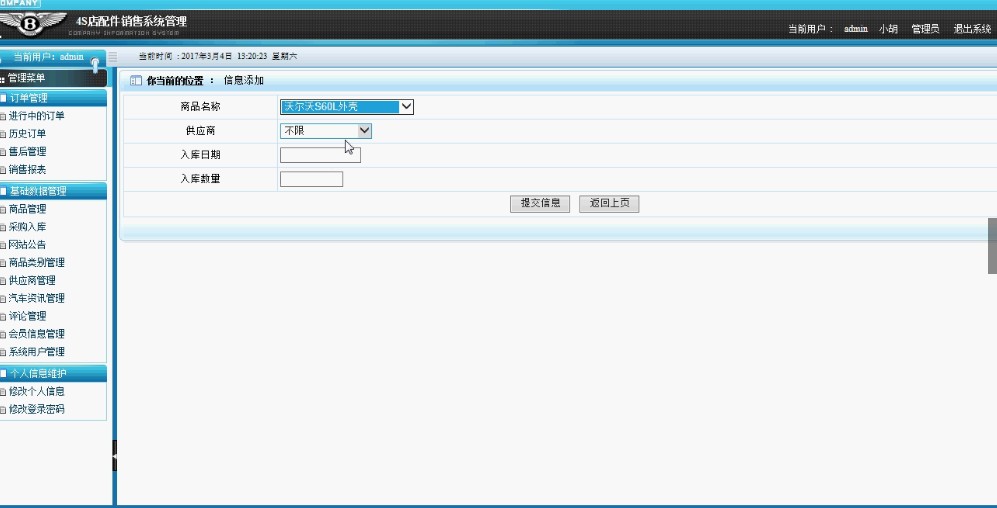
Task: Click the 4S店配件销售系统管理 title
Action: point(132,22)
